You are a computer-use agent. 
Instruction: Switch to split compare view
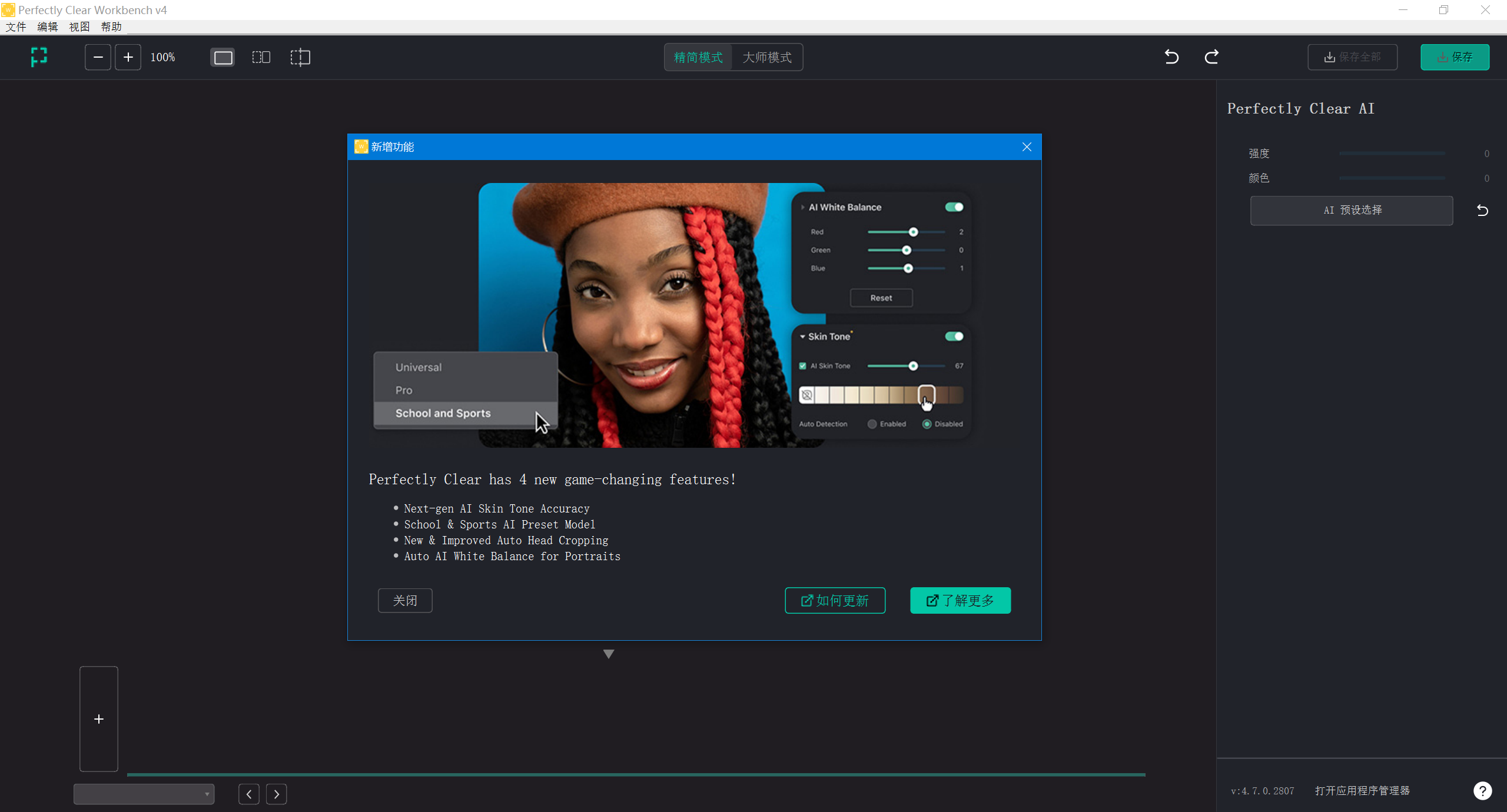coord(300,57)
